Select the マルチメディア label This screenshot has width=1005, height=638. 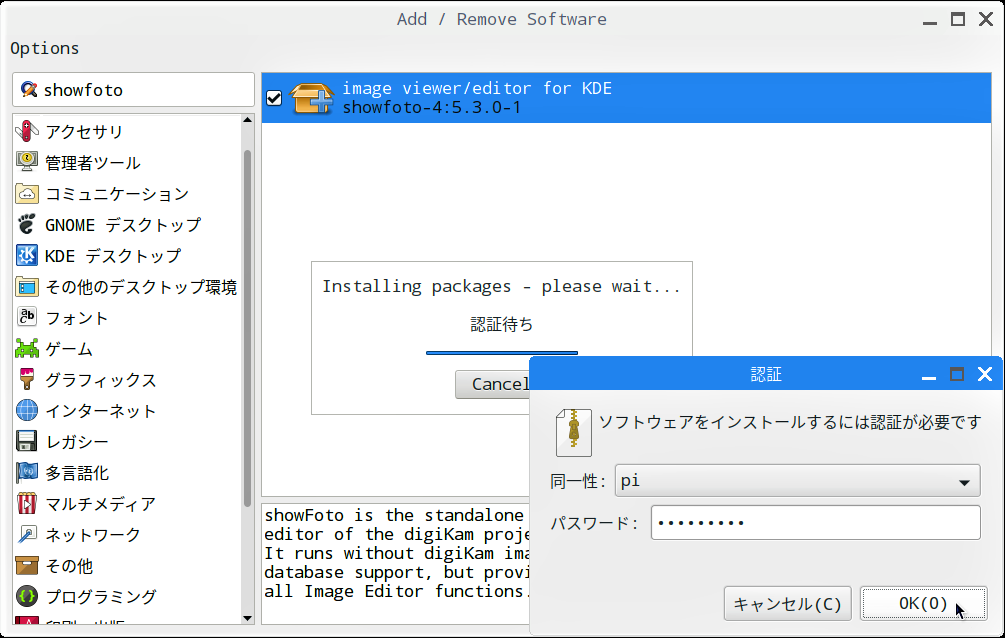[x=101, y=504]
